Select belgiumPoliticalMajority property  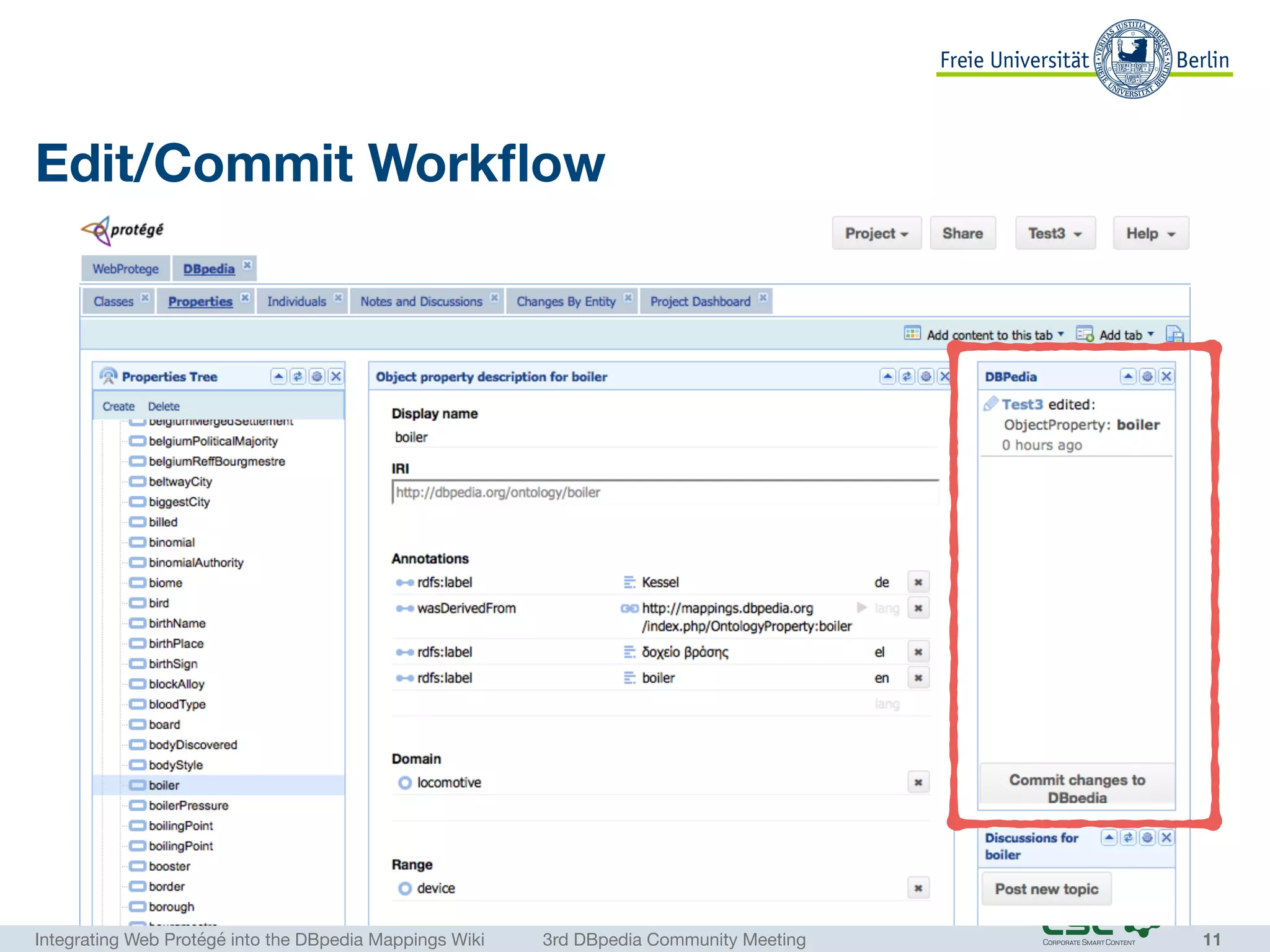point(213,441)
